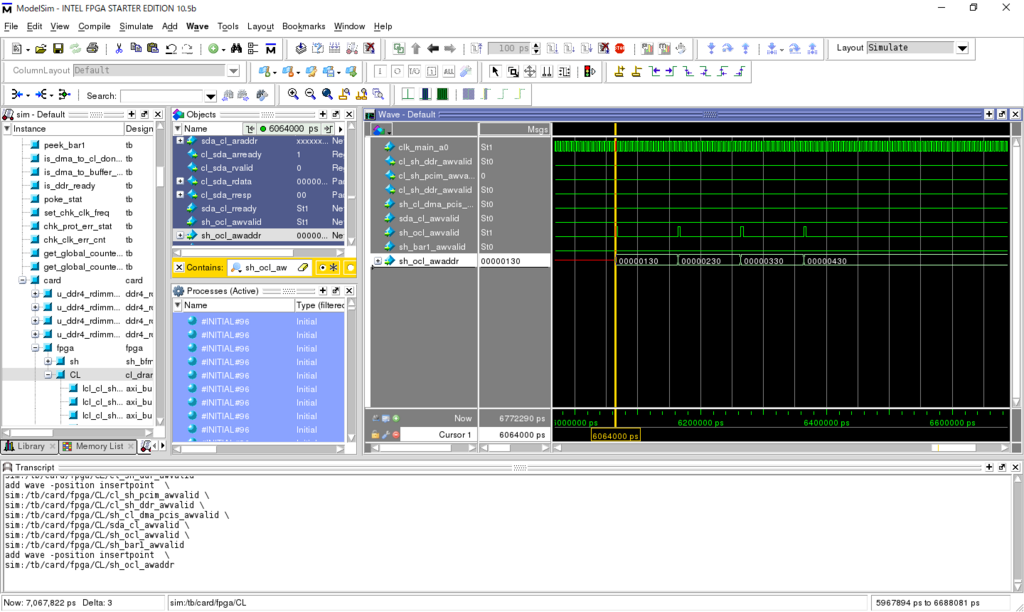Click the red Stop/Break simulation icon
The image size is (1024, 612).
pos(620,48)
